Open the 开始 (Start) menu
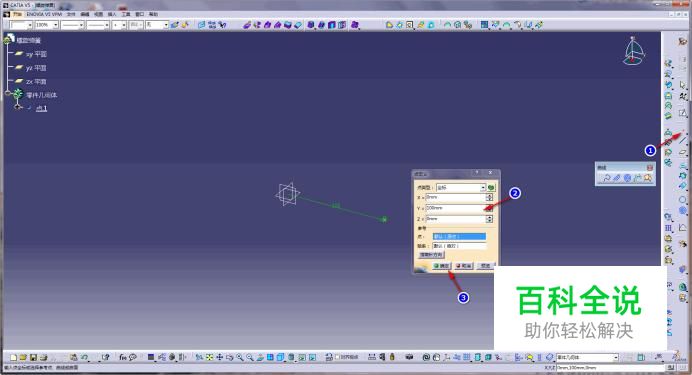692x375 pixels. tap(17, 14)
